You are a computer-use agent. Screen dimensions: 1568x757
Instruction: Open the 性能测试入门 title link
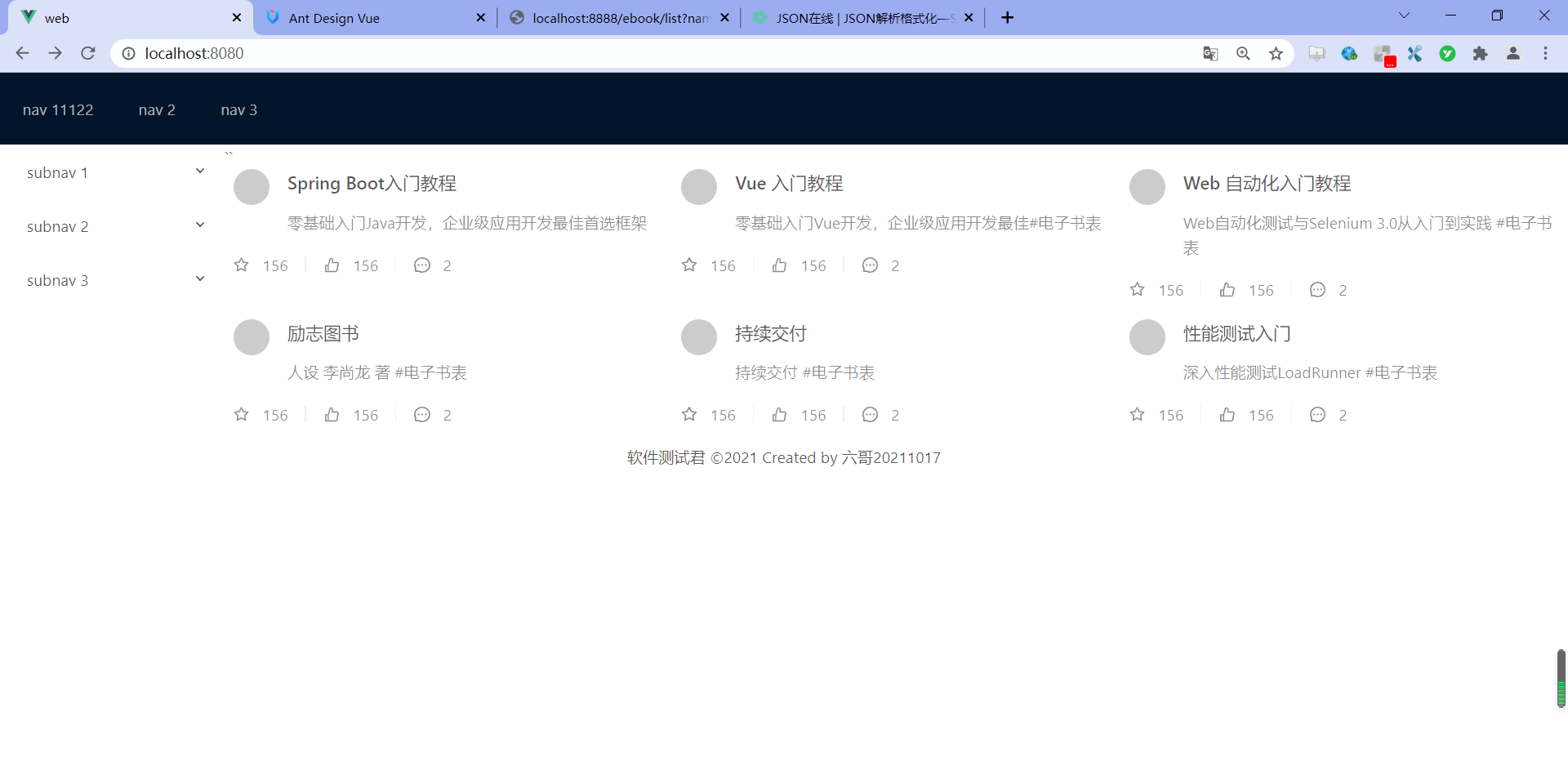[x=1236, y=333]
